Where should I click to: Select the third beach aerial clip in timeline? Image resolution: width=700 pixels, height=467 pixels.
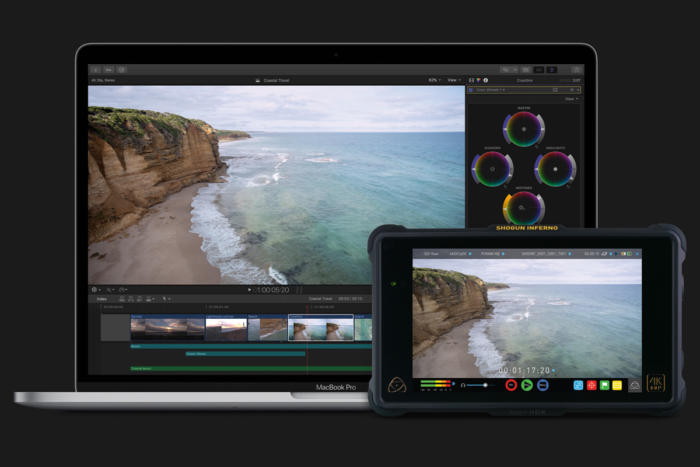pos(268,328)
